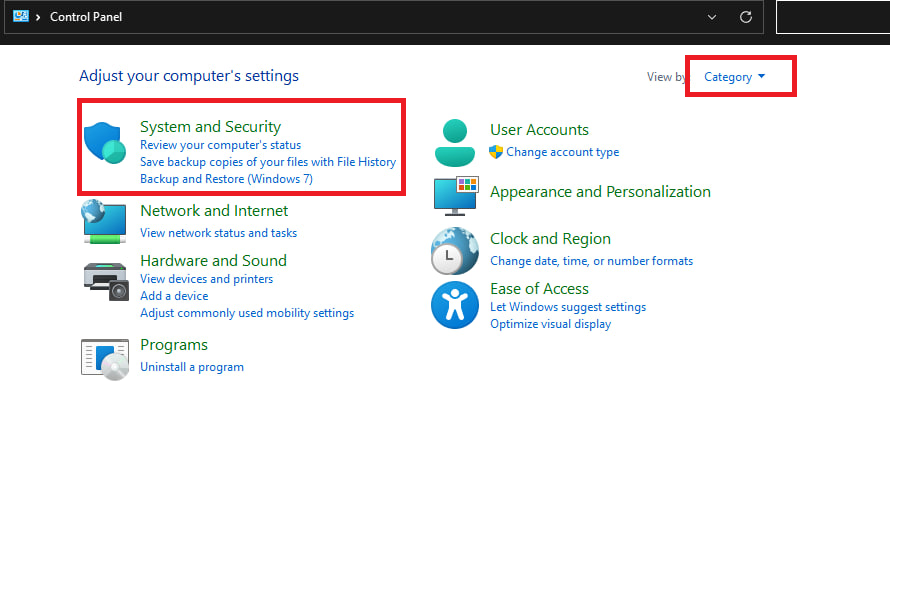921x614 pixels.
Task: Click the Network and Internet globe icon
Action: [x=104, y=221]
